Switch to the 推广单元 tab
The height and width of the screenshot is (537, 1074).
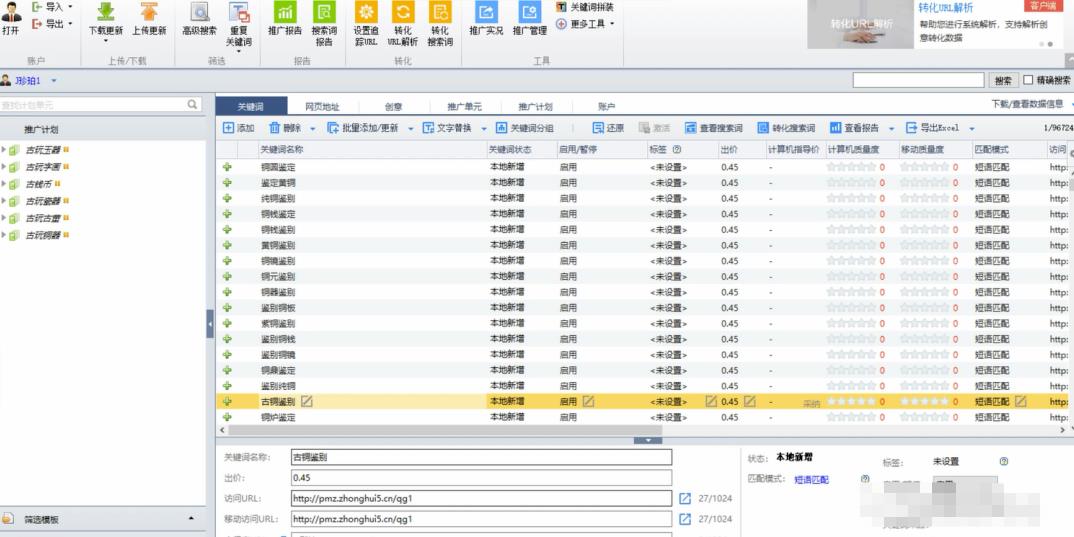click(464, 107)
